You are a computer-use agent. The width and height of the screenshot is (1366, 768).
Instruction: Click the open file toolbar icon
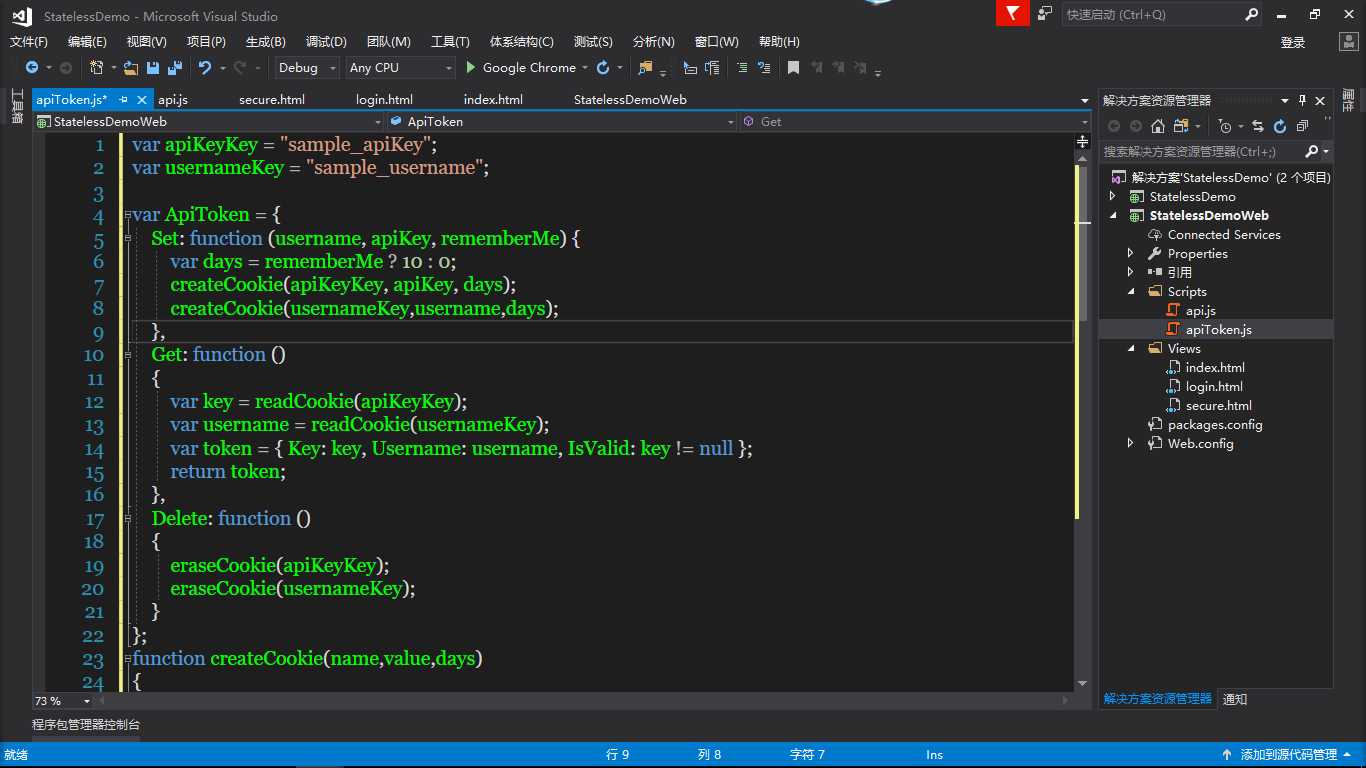click(132, 68)
